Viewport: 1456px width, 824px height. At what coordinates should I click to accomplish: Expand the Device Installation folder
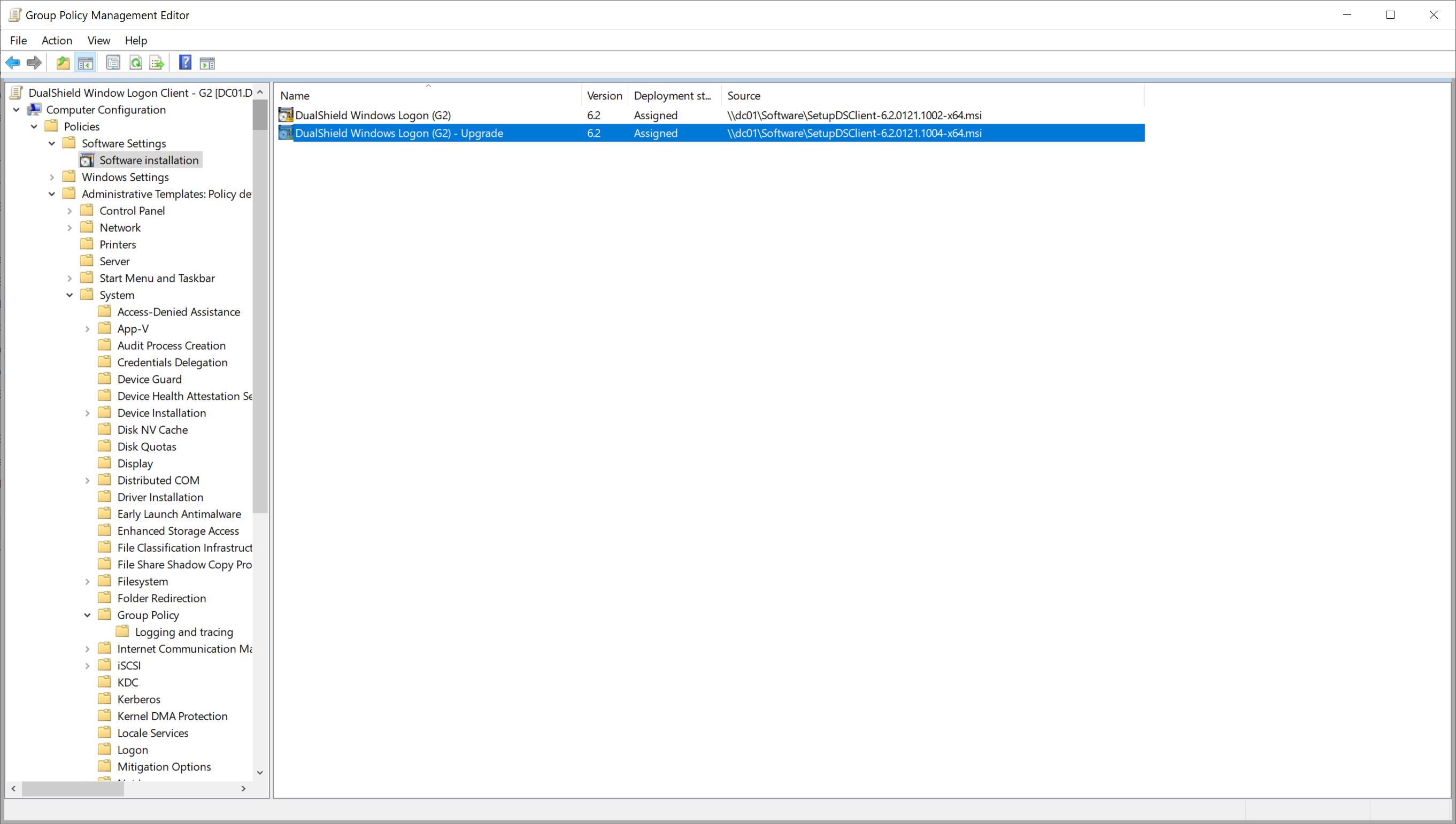pos(88,413)
